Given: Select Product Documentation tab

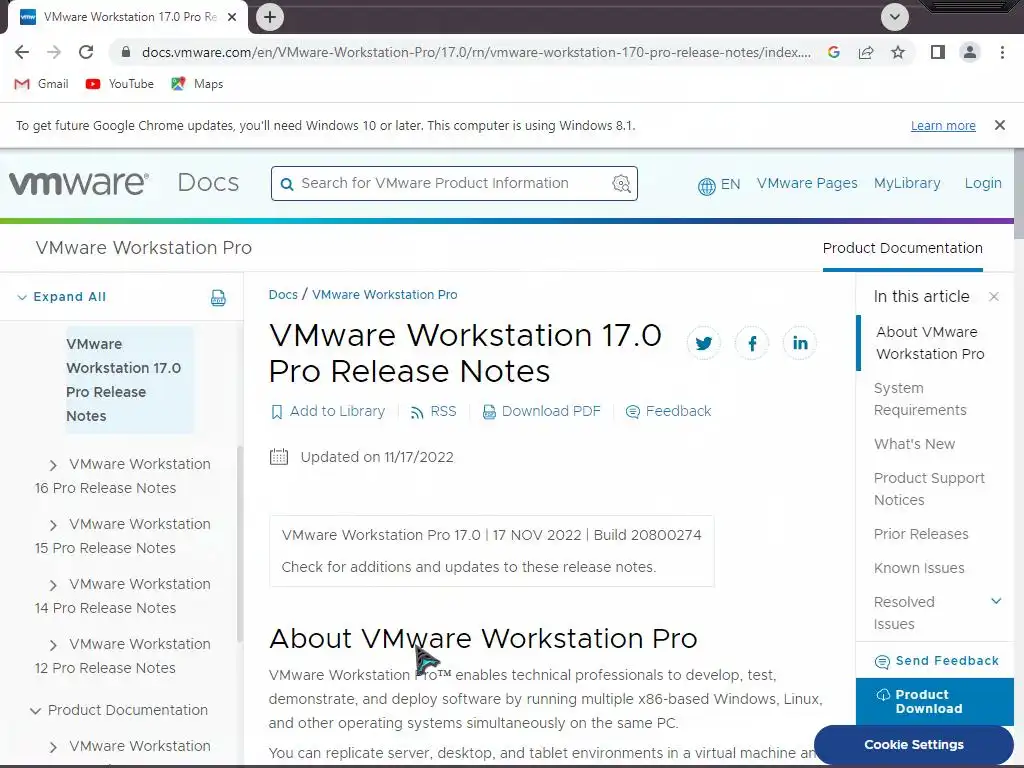Looking at the screenshot, I should click(x=903, y=248).
